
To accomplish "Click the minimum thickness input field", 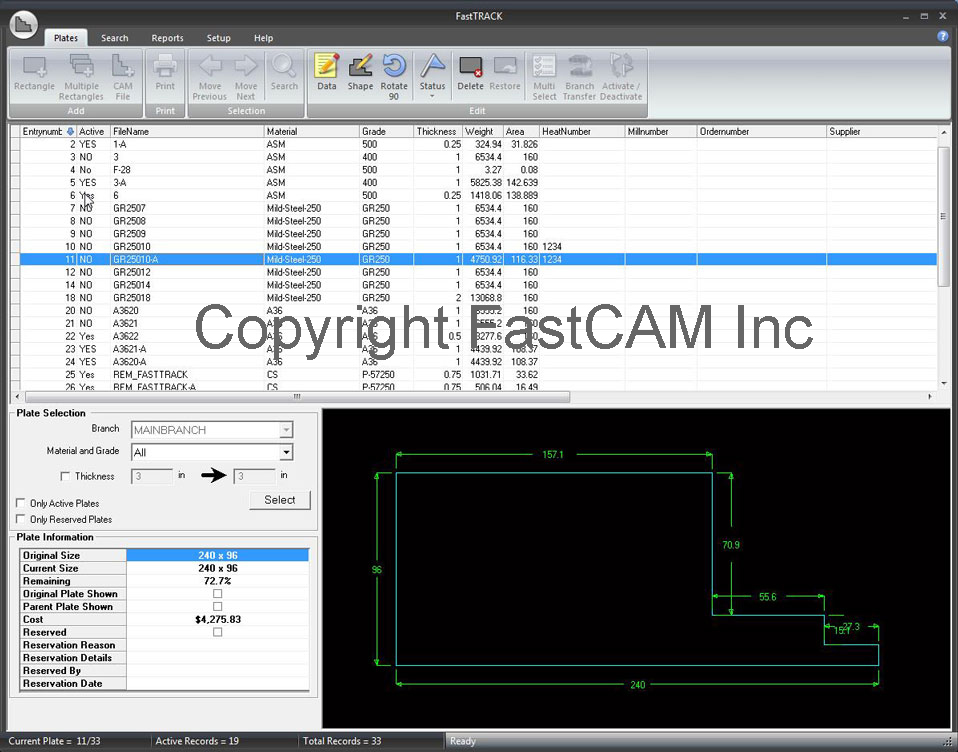I will click(x=152, y=476).
